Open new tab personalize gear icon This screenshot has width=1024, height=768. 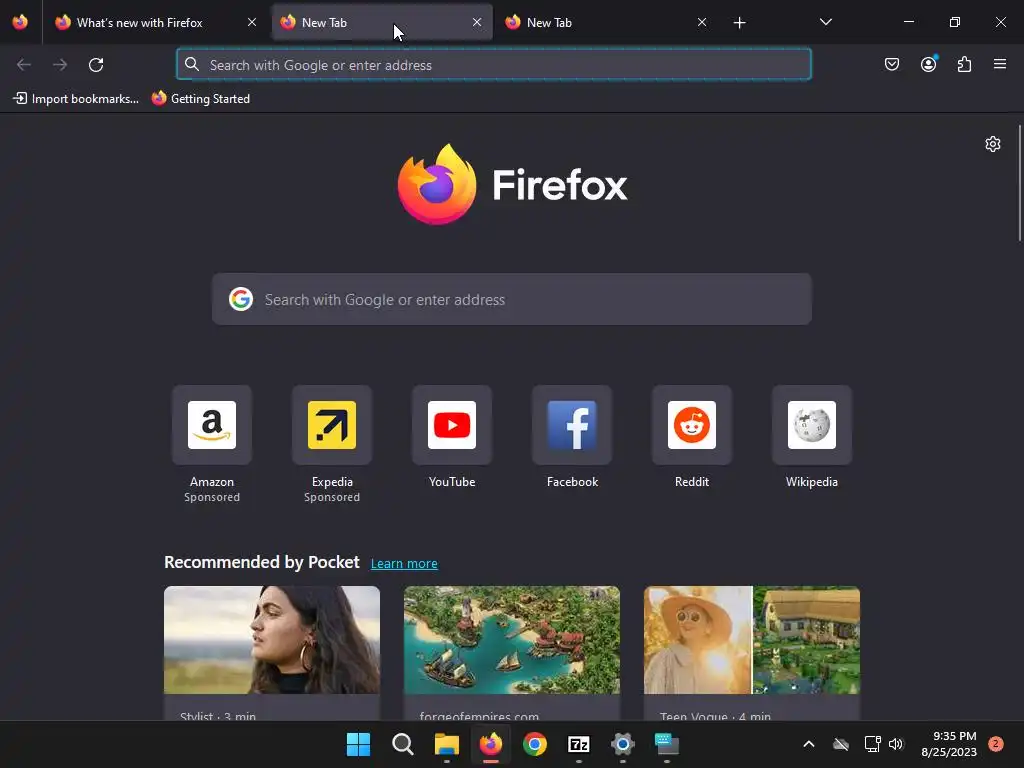click(993, 144)
